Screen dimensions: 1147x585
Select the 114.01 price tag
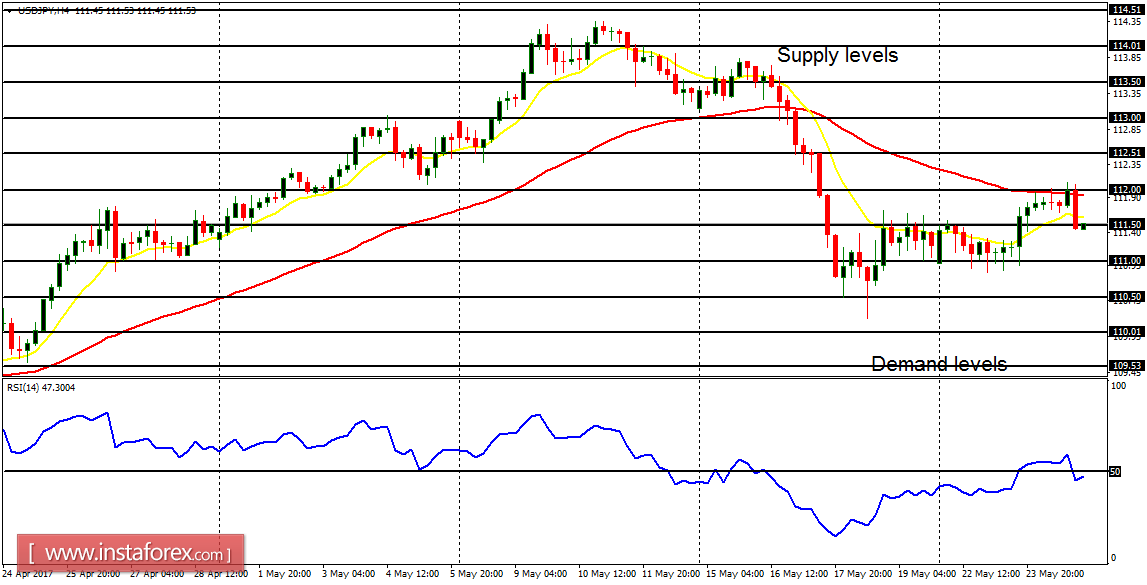[x=1128, y=44]
